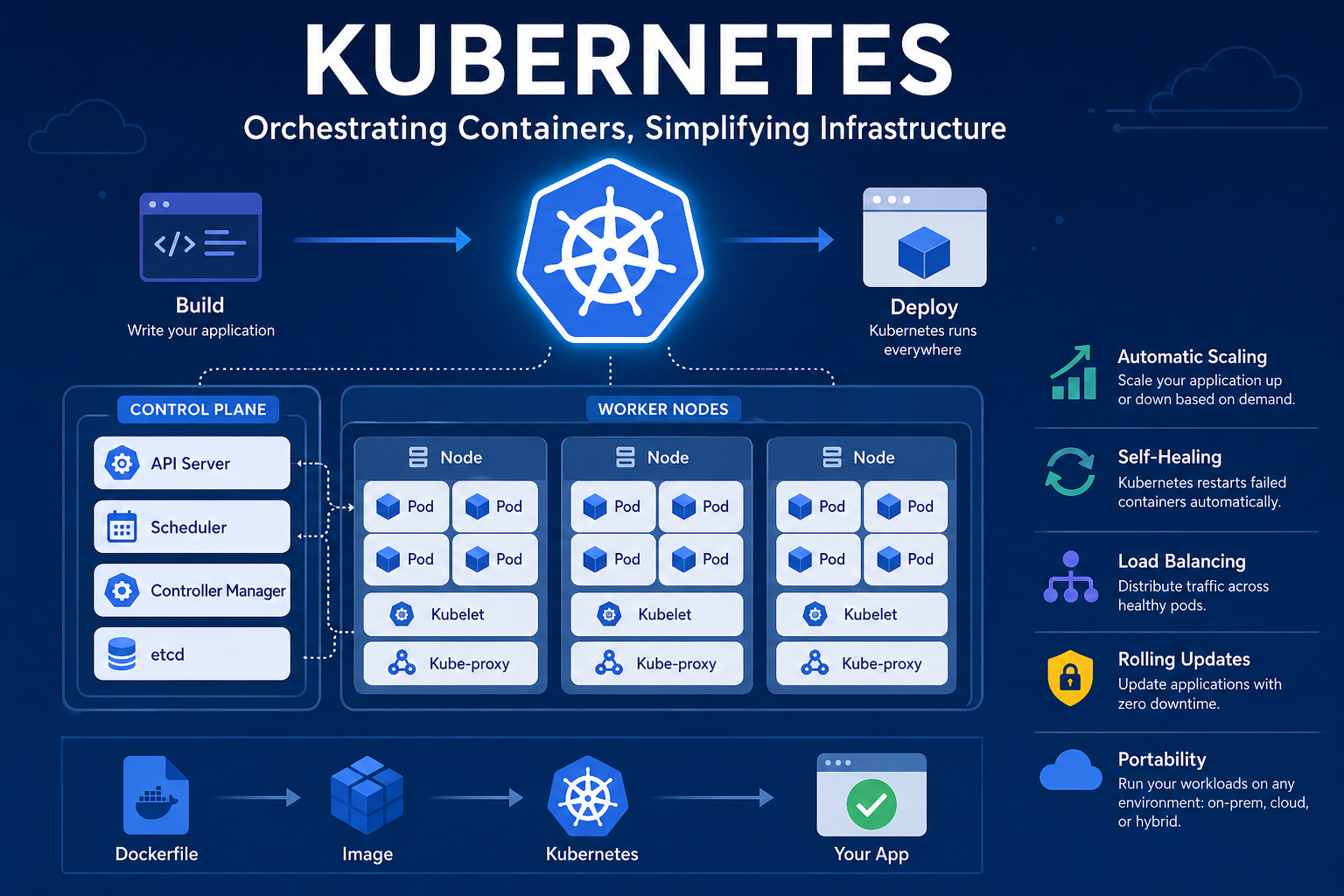This screenshot has width=1344, height=896.
Task: Select the API Server gear icon
Action: pyautogui.click(x=122, y=463)
